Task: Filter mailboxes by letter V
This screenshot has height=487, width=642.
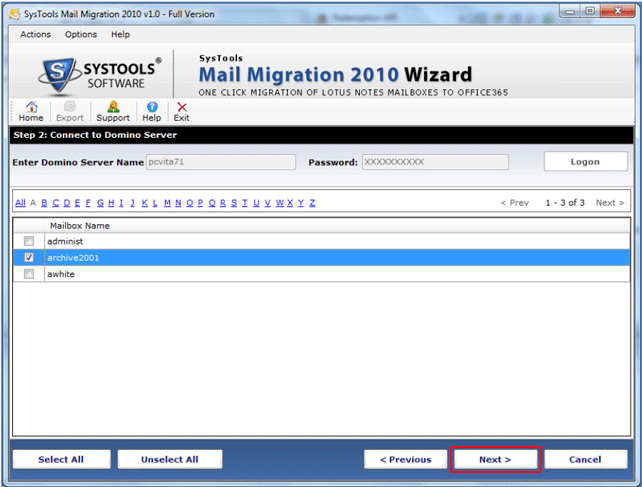Action: click(x=267, y=203)
